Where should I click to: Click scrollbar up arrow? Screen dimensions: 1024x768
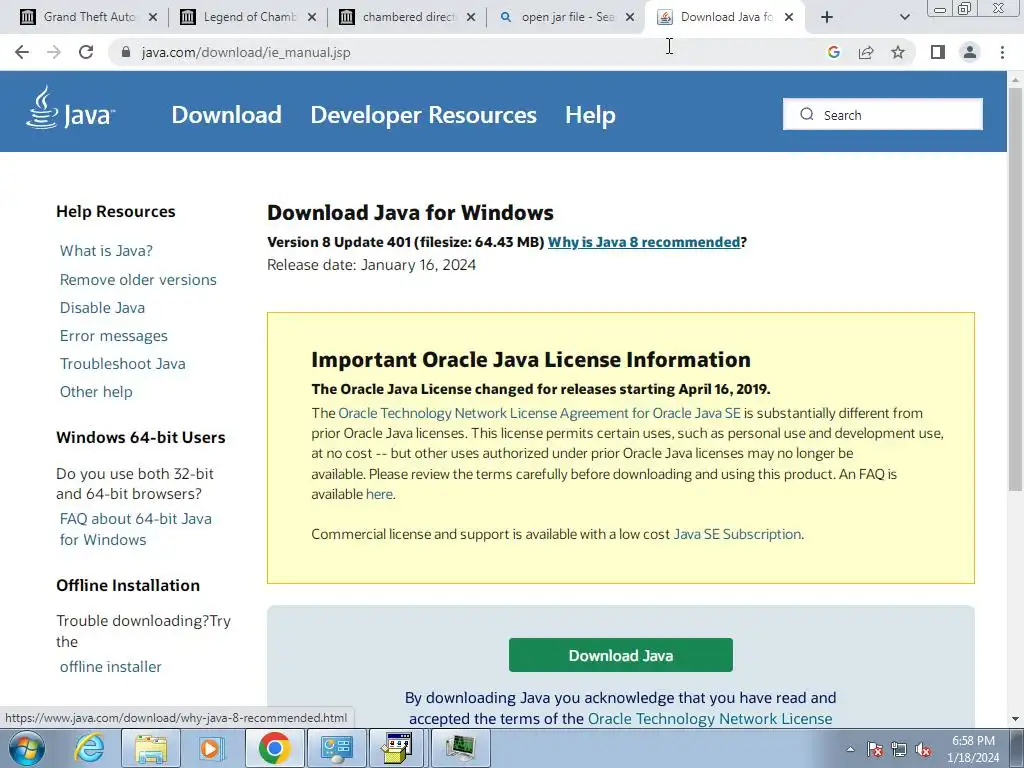click(x=1015, y=79)
